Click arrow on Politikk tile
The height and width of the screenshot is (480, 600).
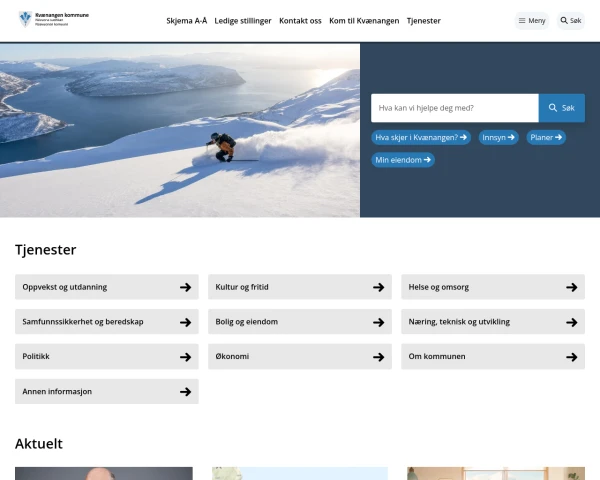186,357
